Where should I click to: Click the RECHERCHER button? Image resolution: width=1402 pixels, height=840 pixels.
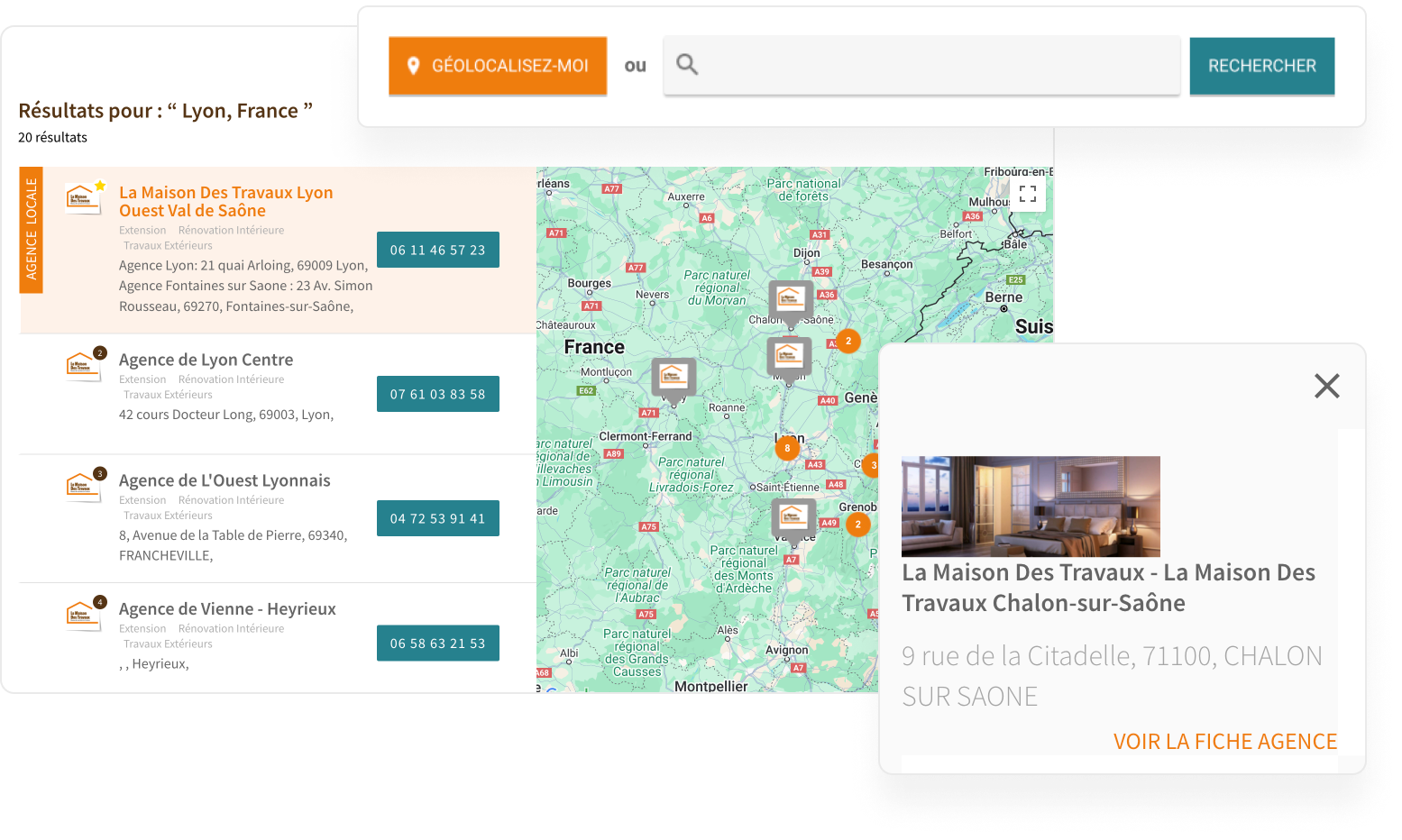point(1262,66)
